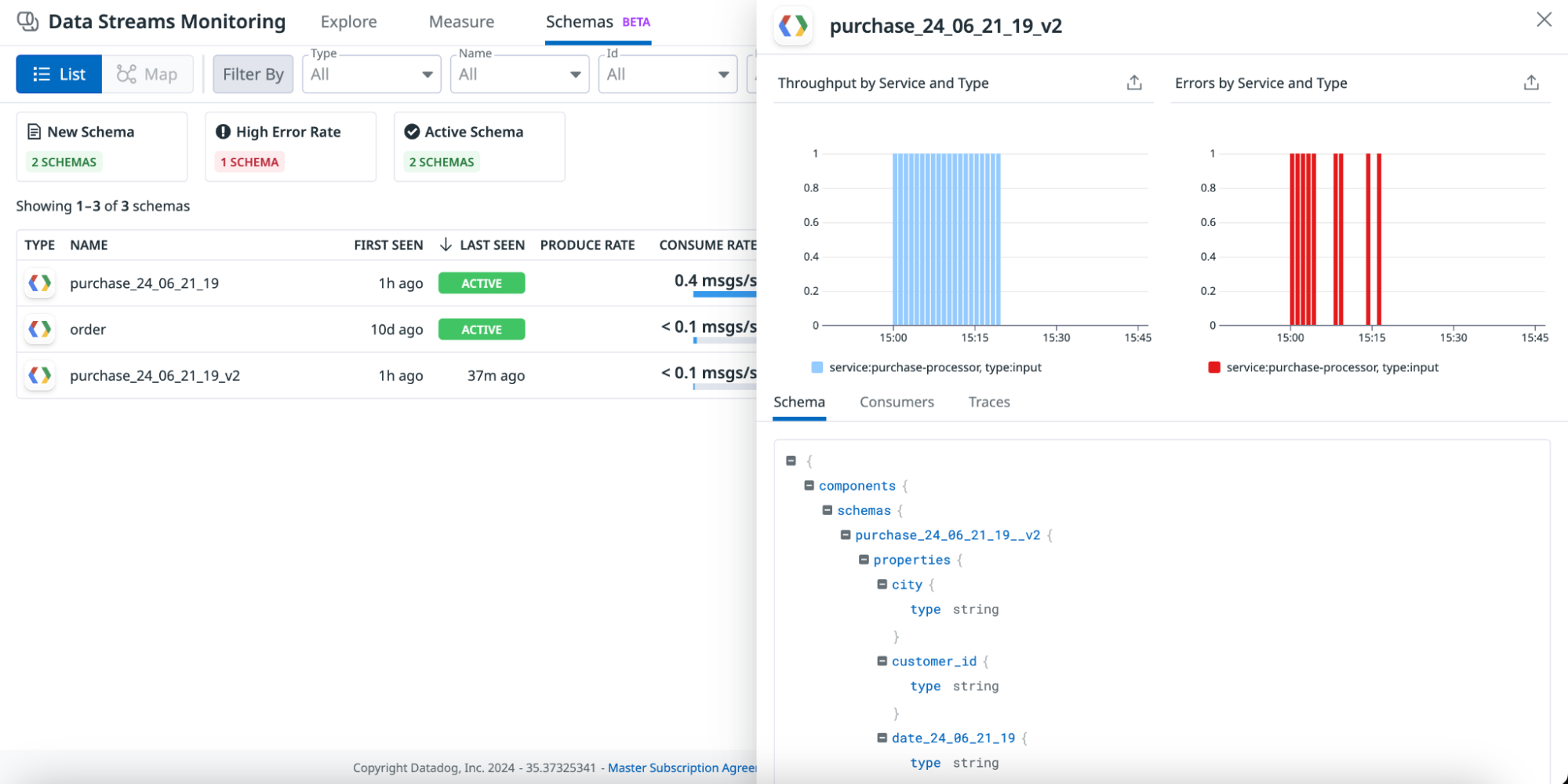Sort by the FIRST SEEN column header
1568x784 pixels.
click(x=388, y=245)
